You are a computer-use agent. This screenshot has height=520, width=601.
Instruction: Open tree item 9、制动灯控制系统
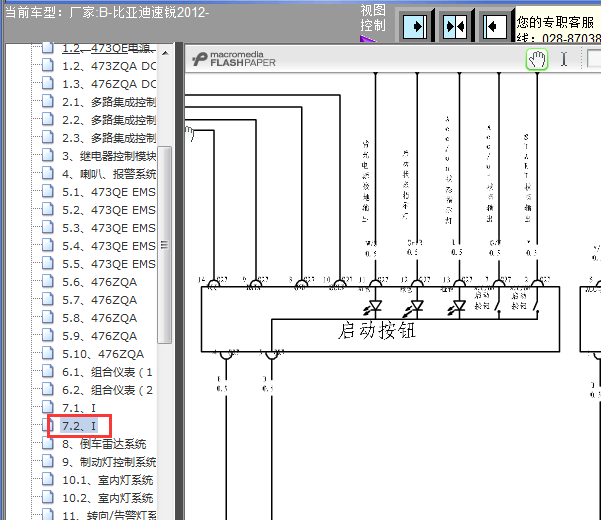pos(109,462)
